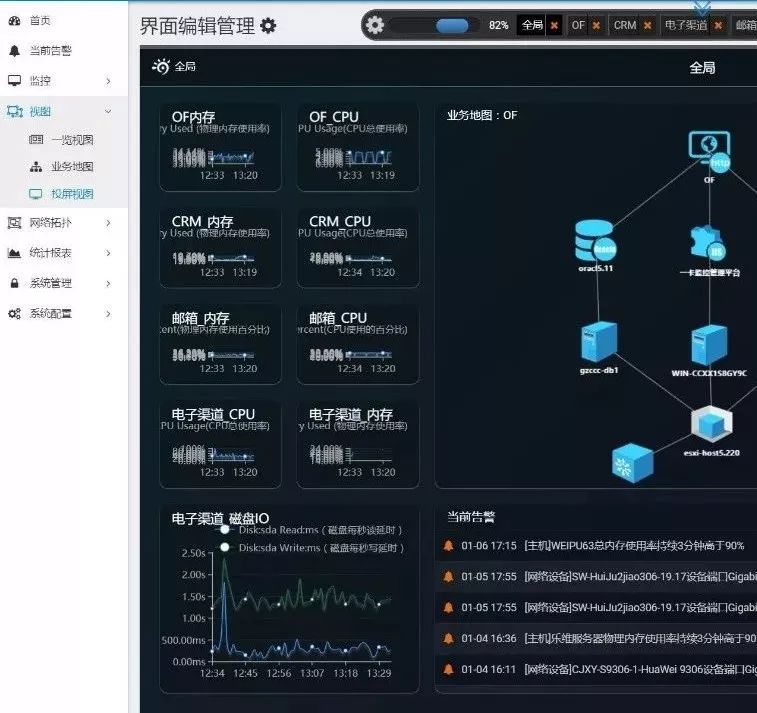Open the 邮箱_CPU chart card
The height and width of the screenshot is (713, 757).
click(358, 344)
